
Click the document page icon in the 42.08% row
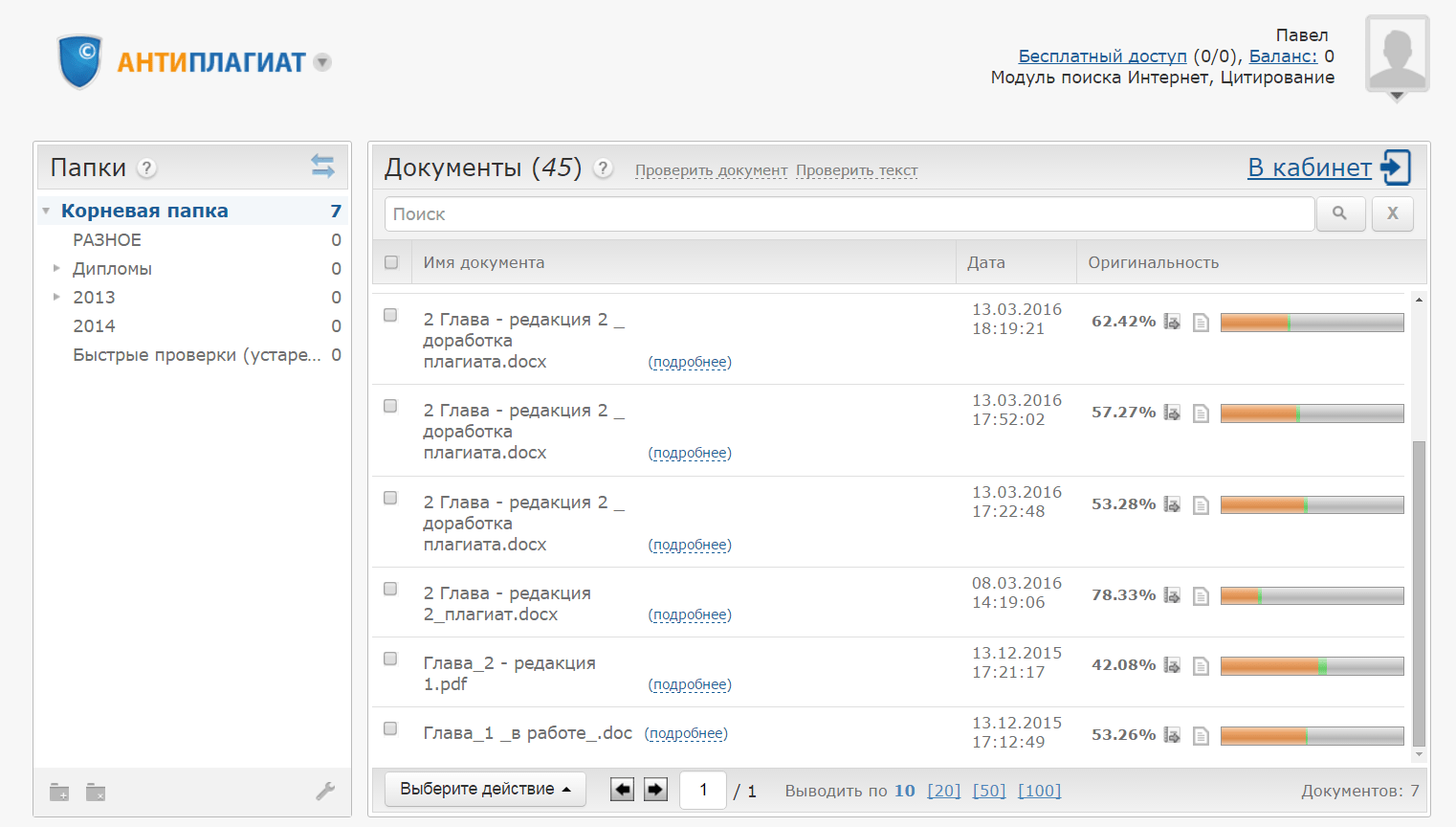point(1202,666)
